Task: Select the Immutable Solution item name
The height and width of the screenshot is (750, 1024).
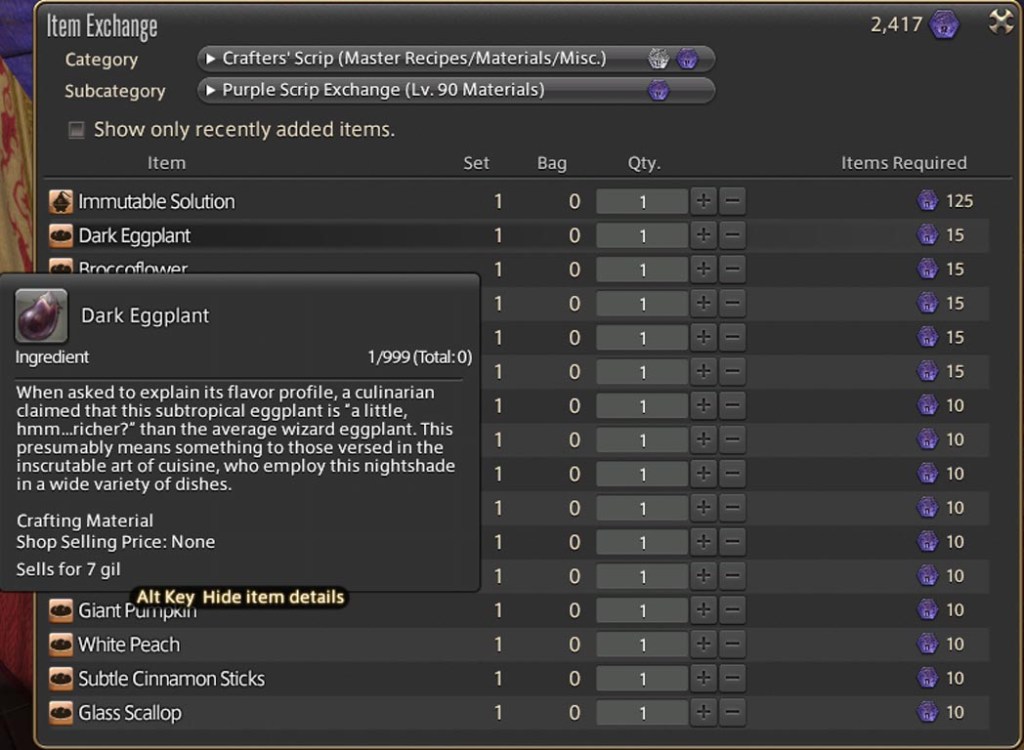Action: pyautogui.click(x=156, y=202)
